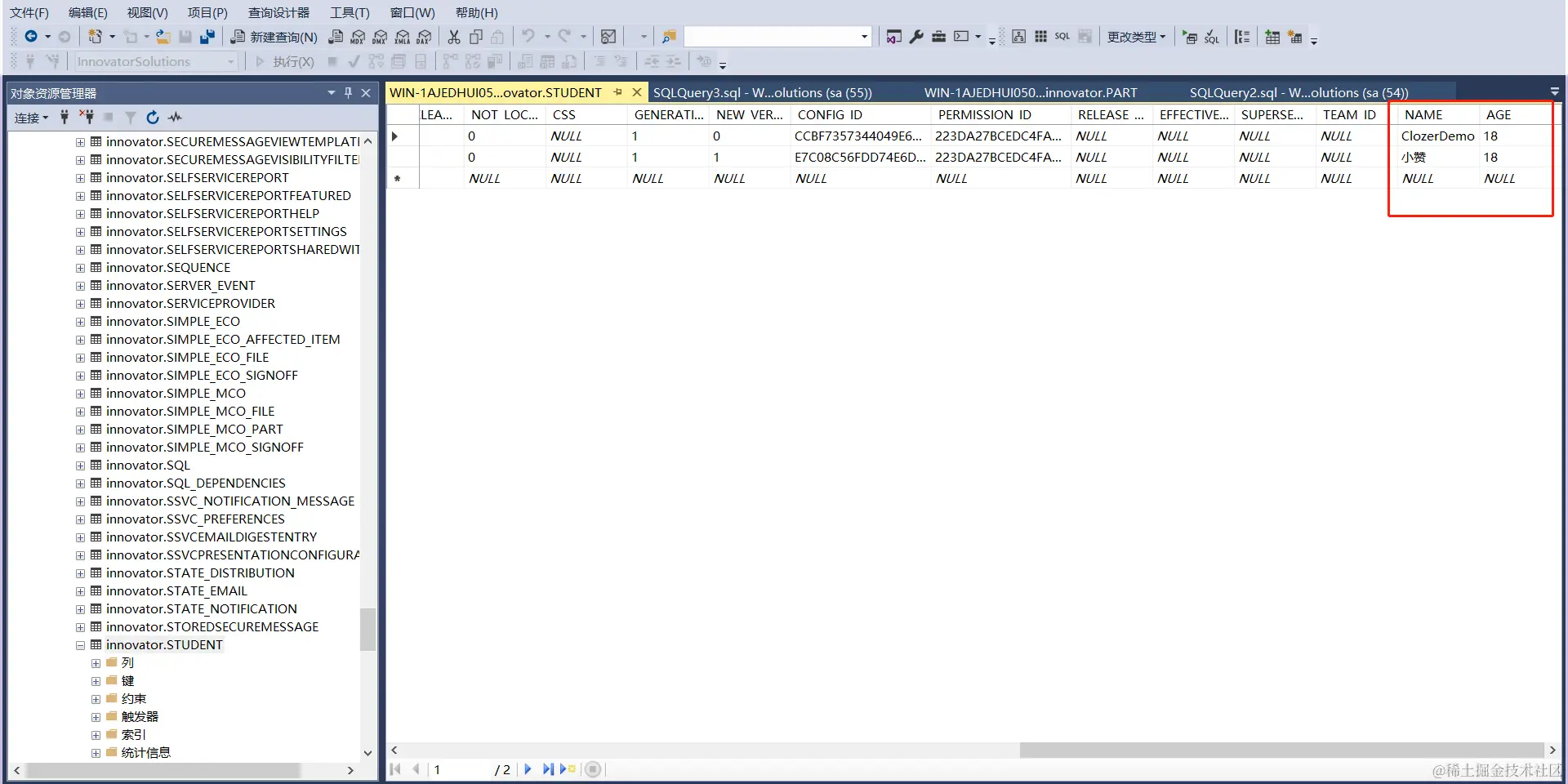Close the Object Explorer panel
The image size is (1568, 784).
click(x=366, y=93)
